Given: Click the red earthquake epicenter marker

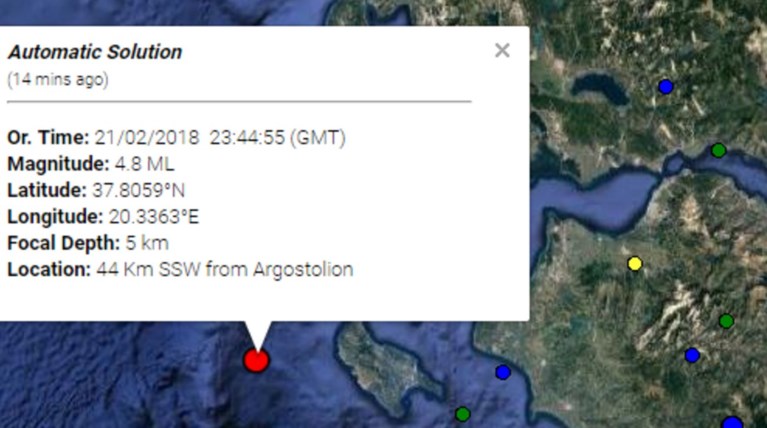Looking at the screenshot, I should coord(256,360).
